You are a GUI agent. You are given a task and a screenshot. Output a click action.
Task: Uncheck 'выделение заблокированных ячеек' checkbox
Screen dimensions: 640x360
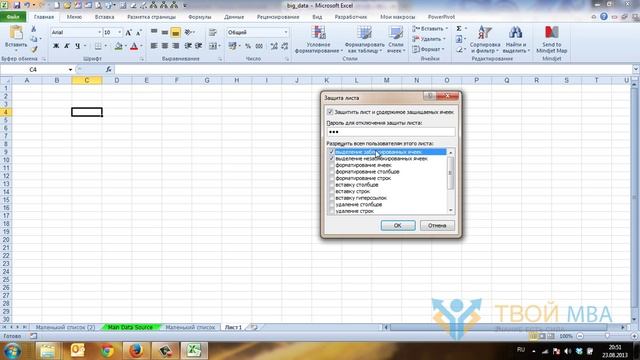click(331, 152)
